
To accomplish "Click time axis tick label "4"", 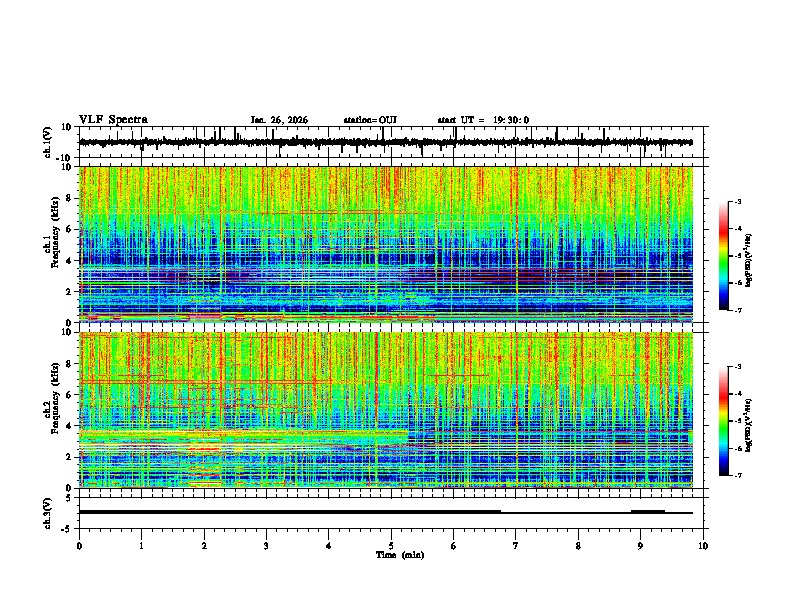I will [329, 546].
